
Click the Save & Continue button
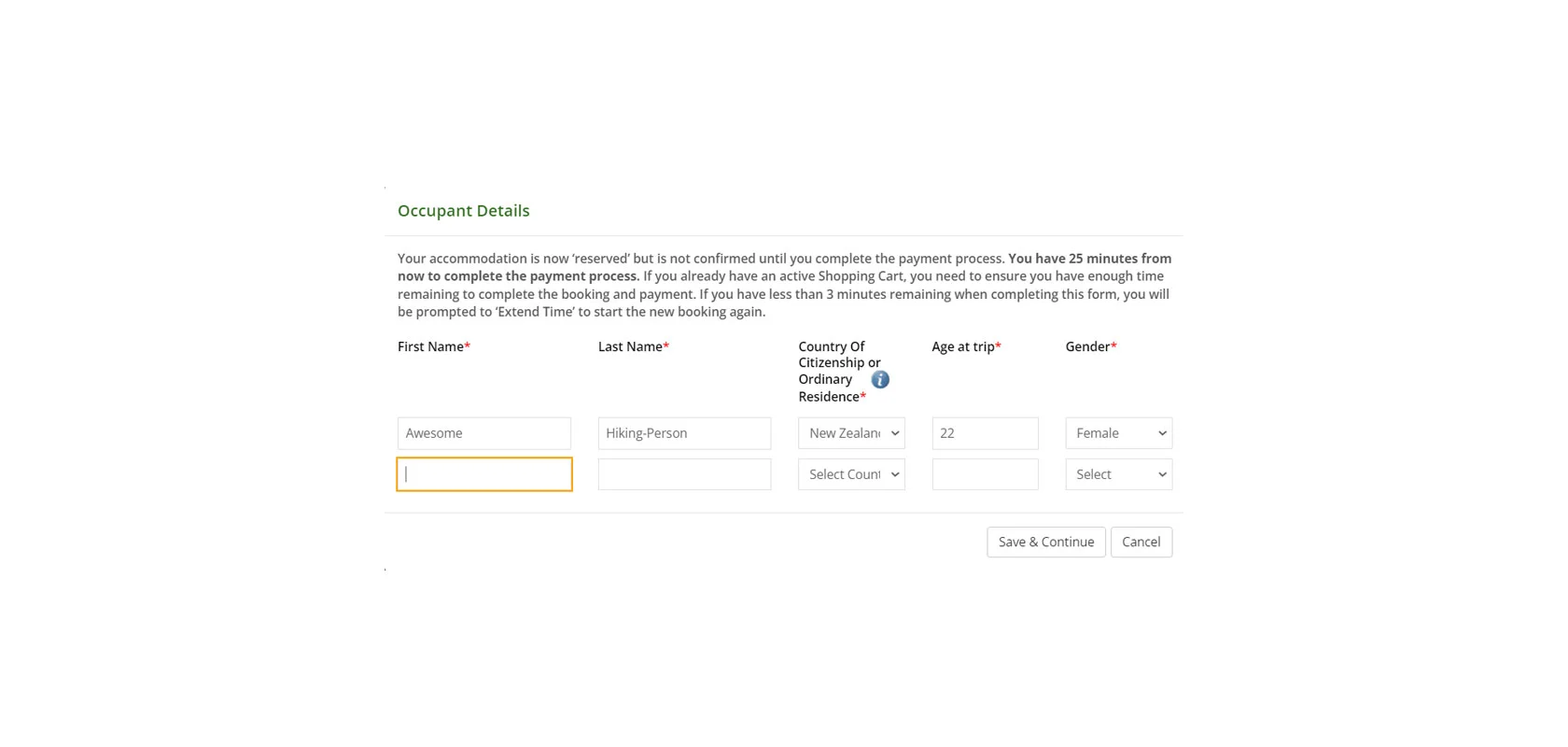click(x=1045, y=543)
